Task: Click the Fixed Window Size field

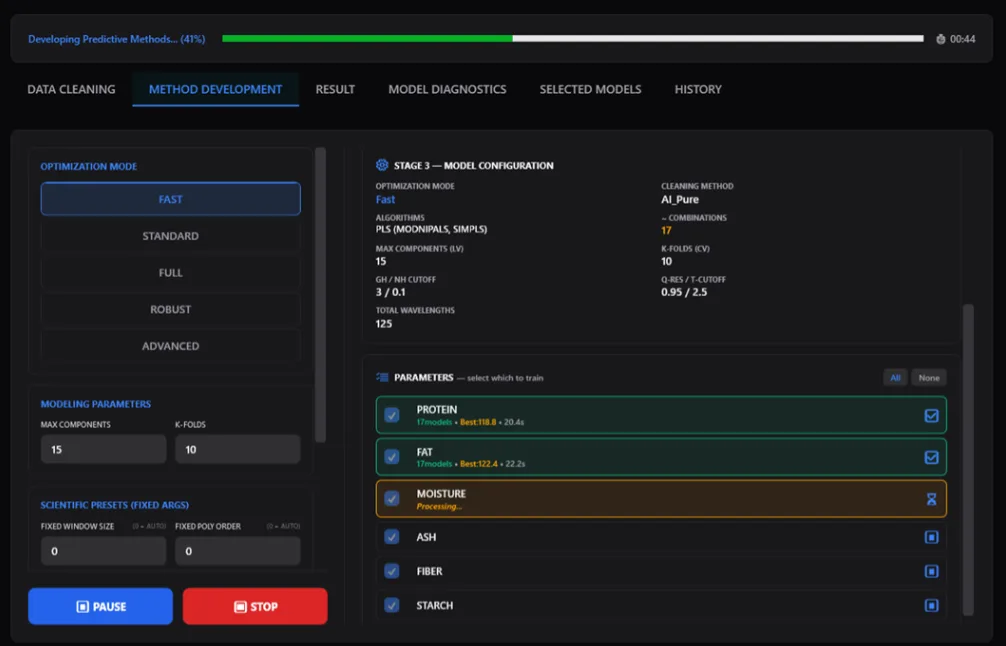Action: coord(103,551)
